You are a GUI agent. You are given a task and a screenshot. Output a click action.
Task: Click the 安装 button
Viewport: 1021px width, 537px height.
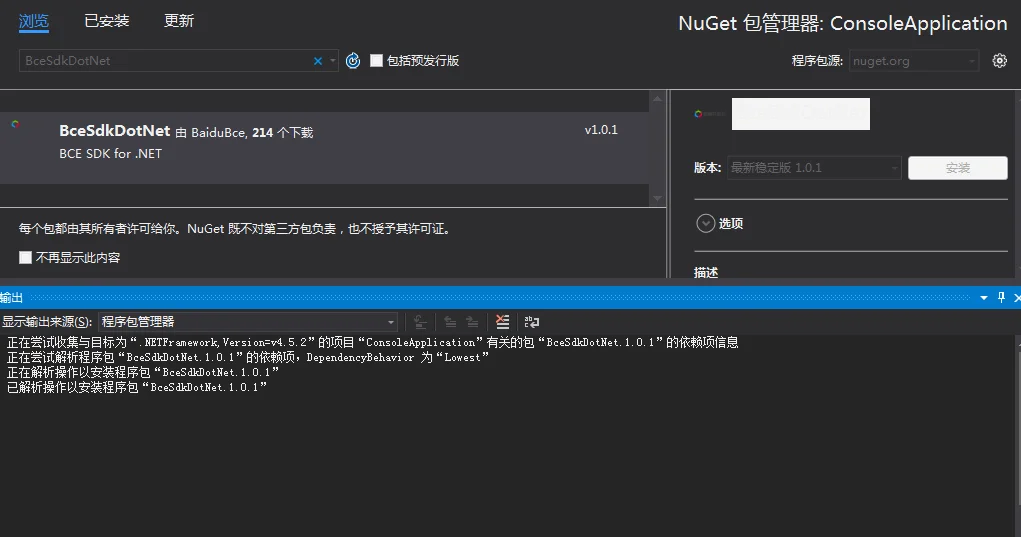click(958, 168)
